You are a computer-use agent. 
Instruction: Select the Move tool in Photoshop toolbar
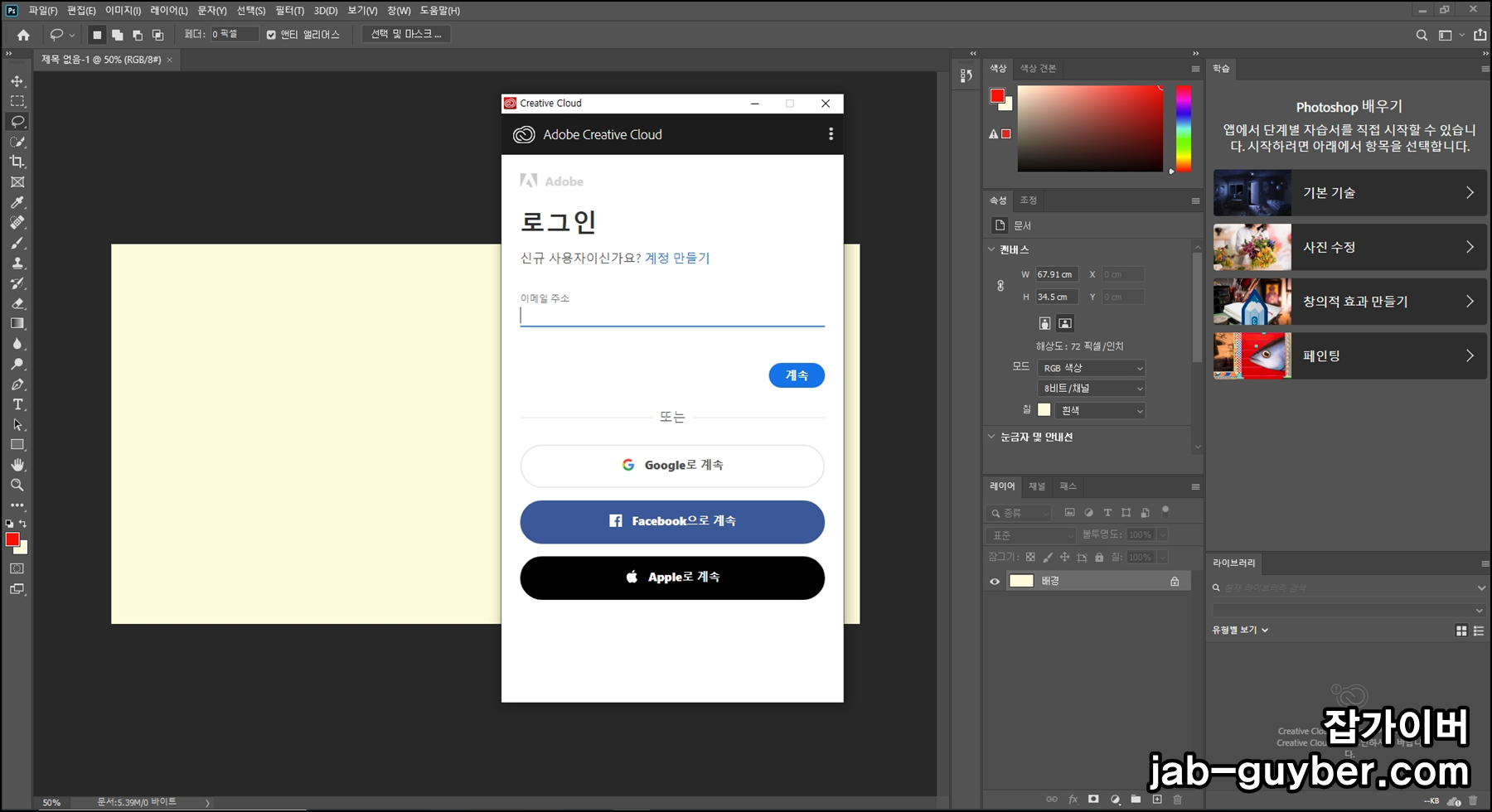[17, 81]
